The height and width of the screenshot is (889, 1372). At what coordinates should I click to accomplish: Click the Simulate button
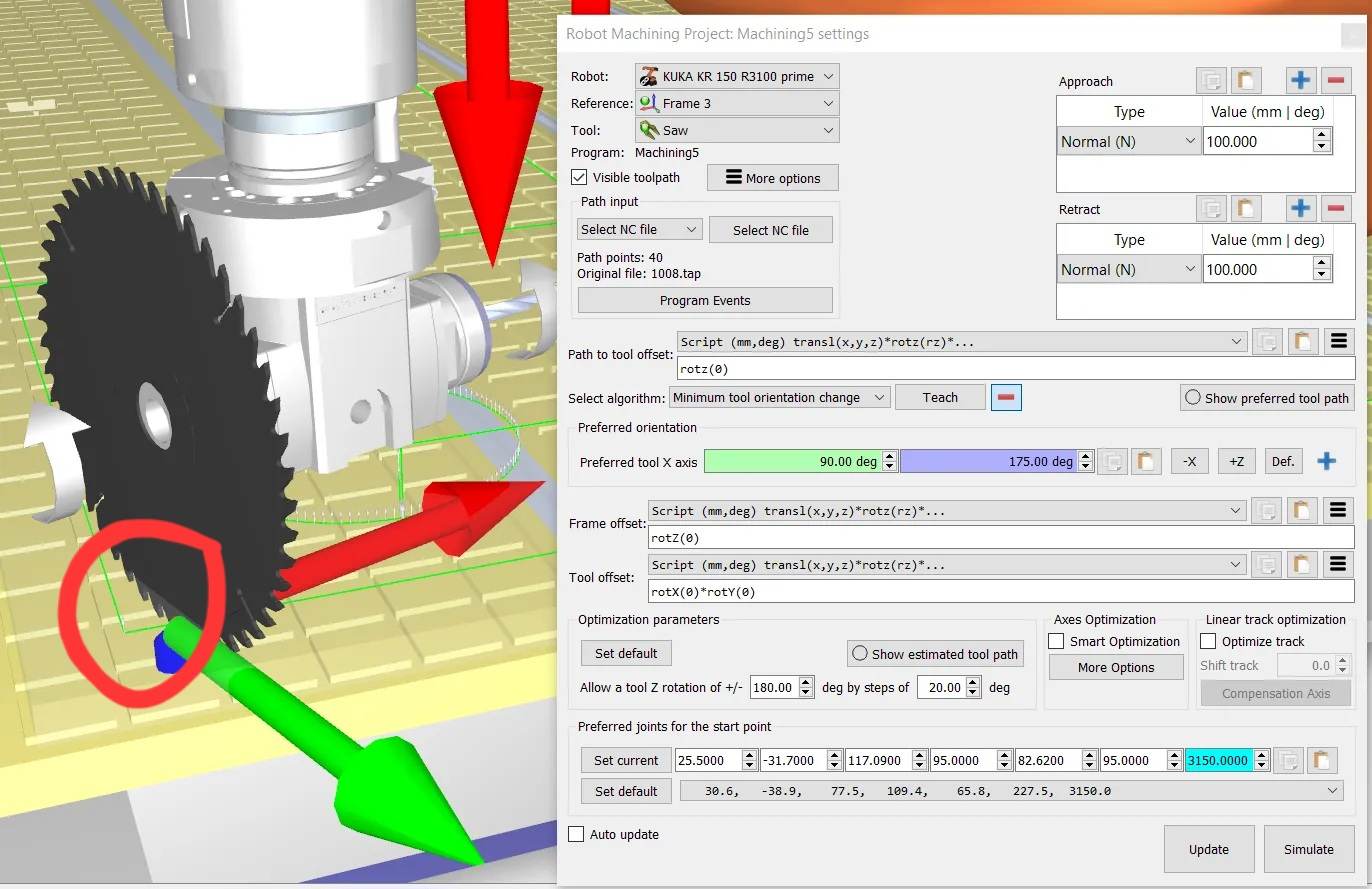coord(1308,849)
